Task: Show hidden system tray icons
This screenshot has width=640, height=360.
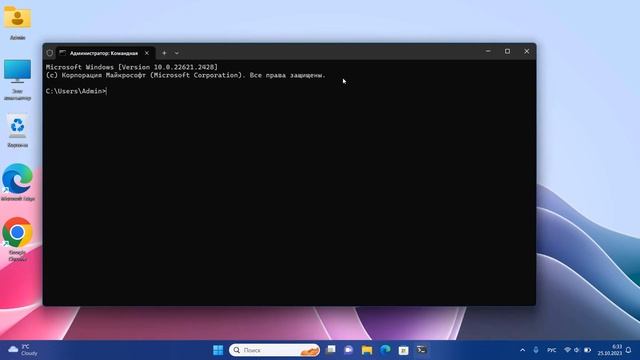Action: [522, 350]
